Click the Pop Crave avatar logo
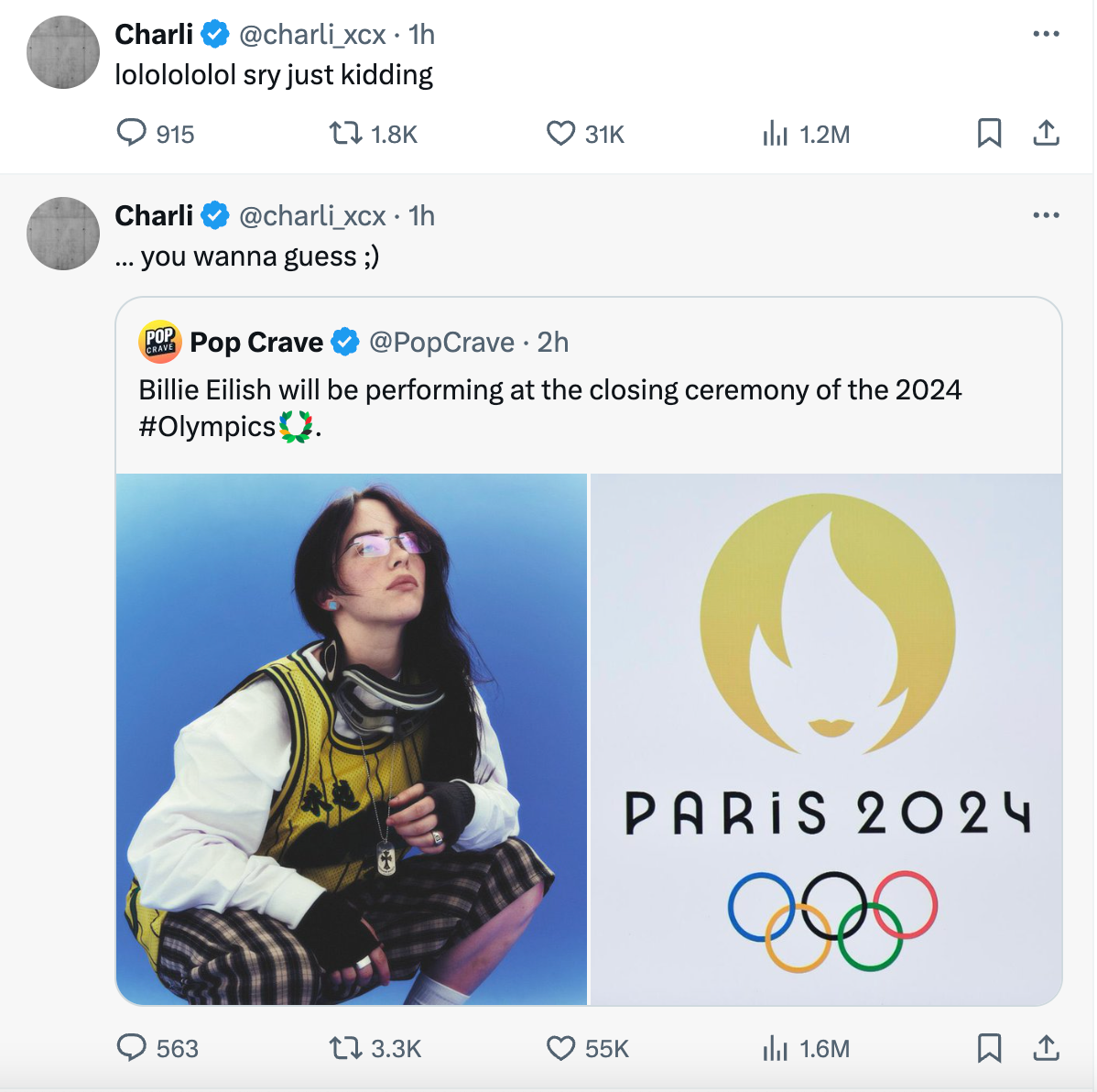Image resolution: width=1097 pixels, height=1092 pixels. pos(160,342)
